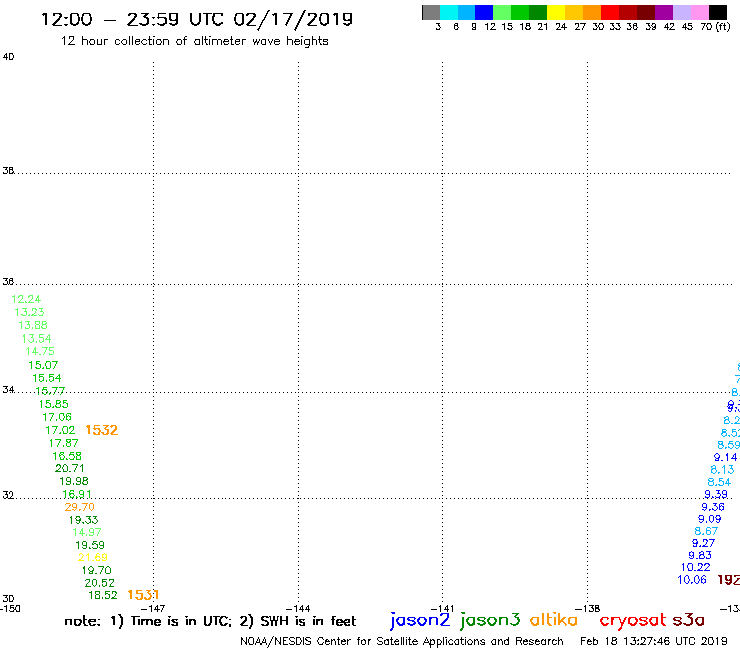Click the blue wave height value 9.83
This screenshot has width=740, height=650.
[x=700, y=556]
